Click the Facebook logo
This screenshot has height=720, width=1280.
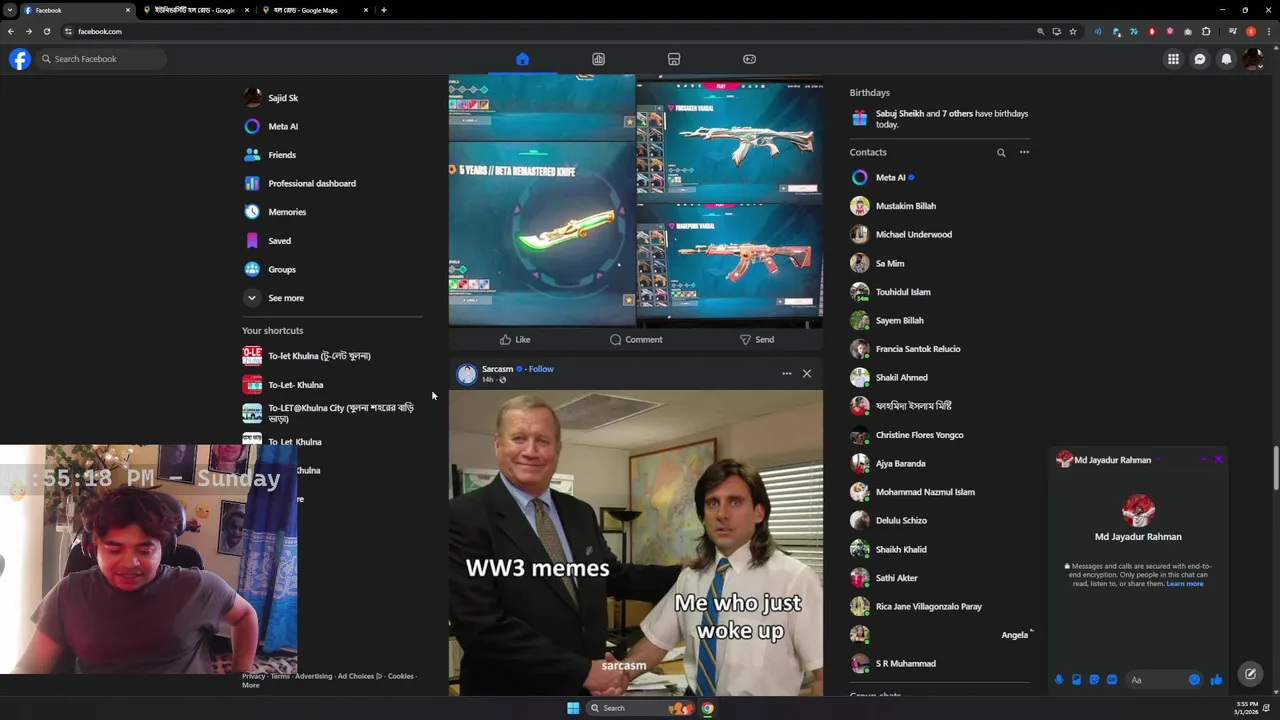pyautogui.click(x=20, y=59)
